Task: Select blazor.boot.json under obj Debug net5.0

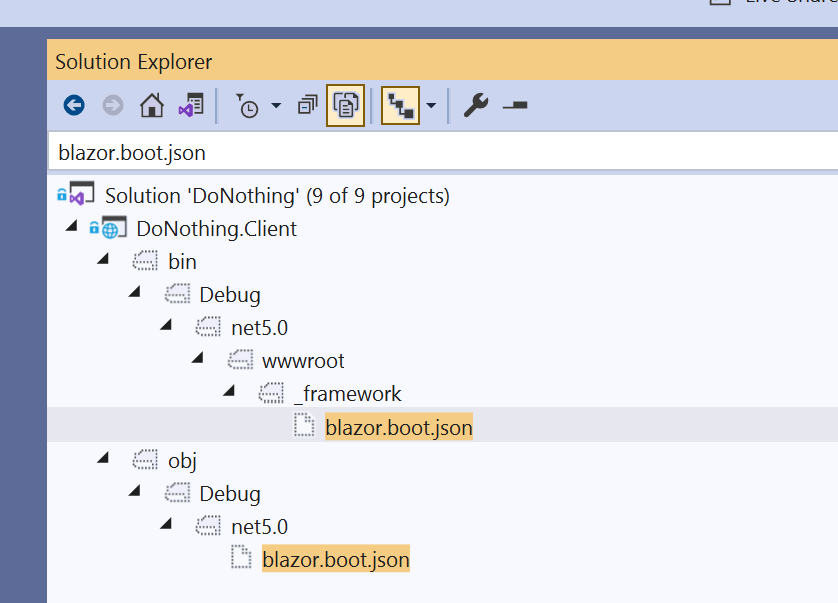Action: click(x=335, y=559)
